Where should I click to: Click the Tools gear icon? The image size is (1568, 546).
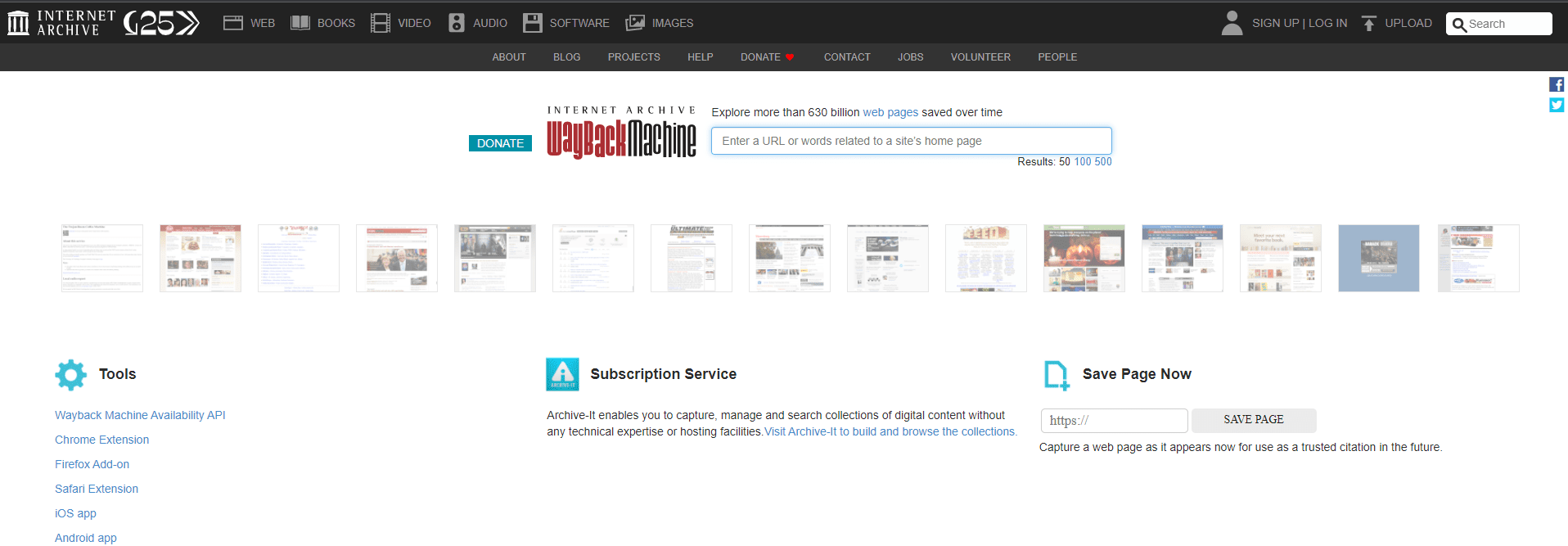click(x=70, y=374)
